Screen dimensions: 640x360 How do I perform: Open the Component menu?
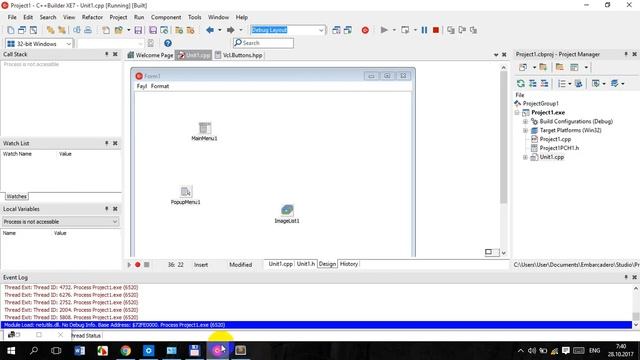tap(166, 17)
